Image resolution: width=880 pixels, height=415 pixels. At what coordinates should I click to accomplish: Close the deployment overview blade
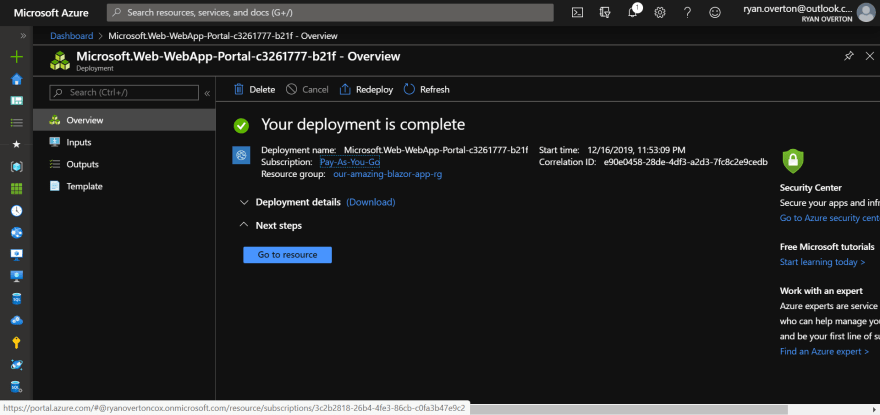click(x=869, y=56)
